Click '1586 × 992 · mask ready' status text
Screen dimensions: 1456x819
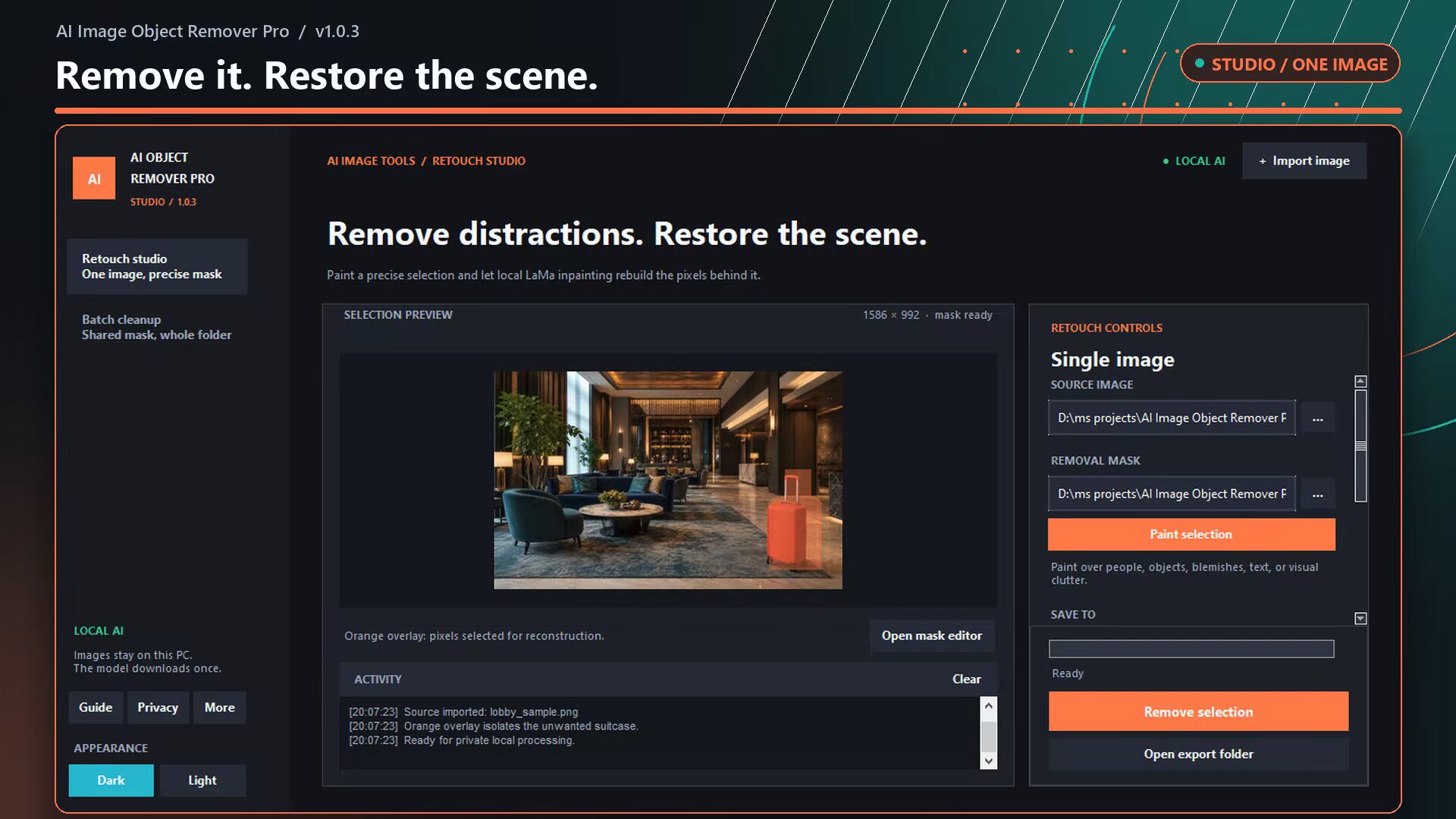927,315
